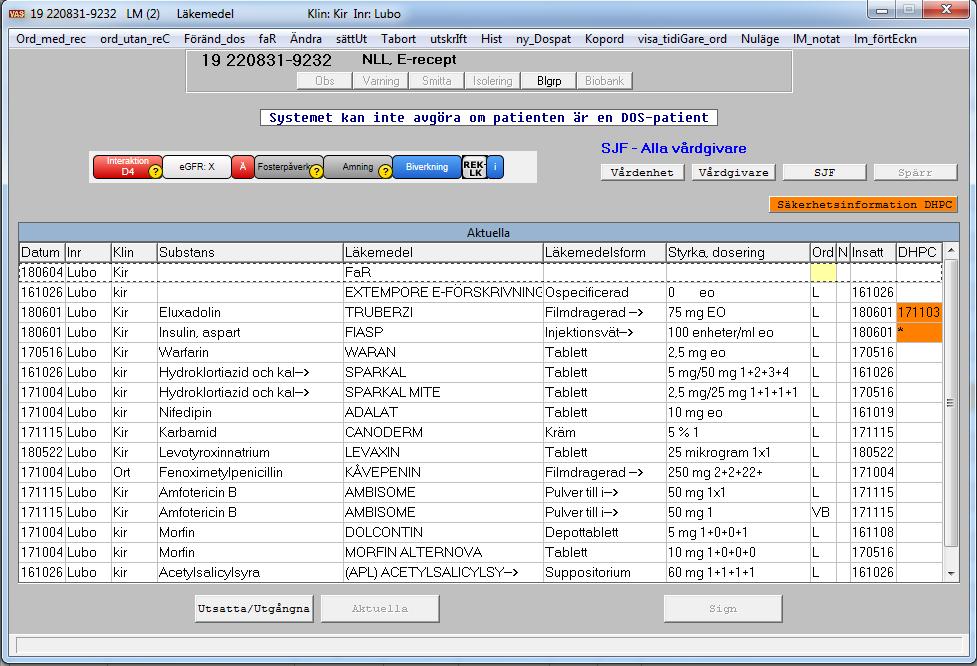977x666 pixels.
Task: Click the orange DHPC asterisk cell for FIASP
Action: point(919,333)
